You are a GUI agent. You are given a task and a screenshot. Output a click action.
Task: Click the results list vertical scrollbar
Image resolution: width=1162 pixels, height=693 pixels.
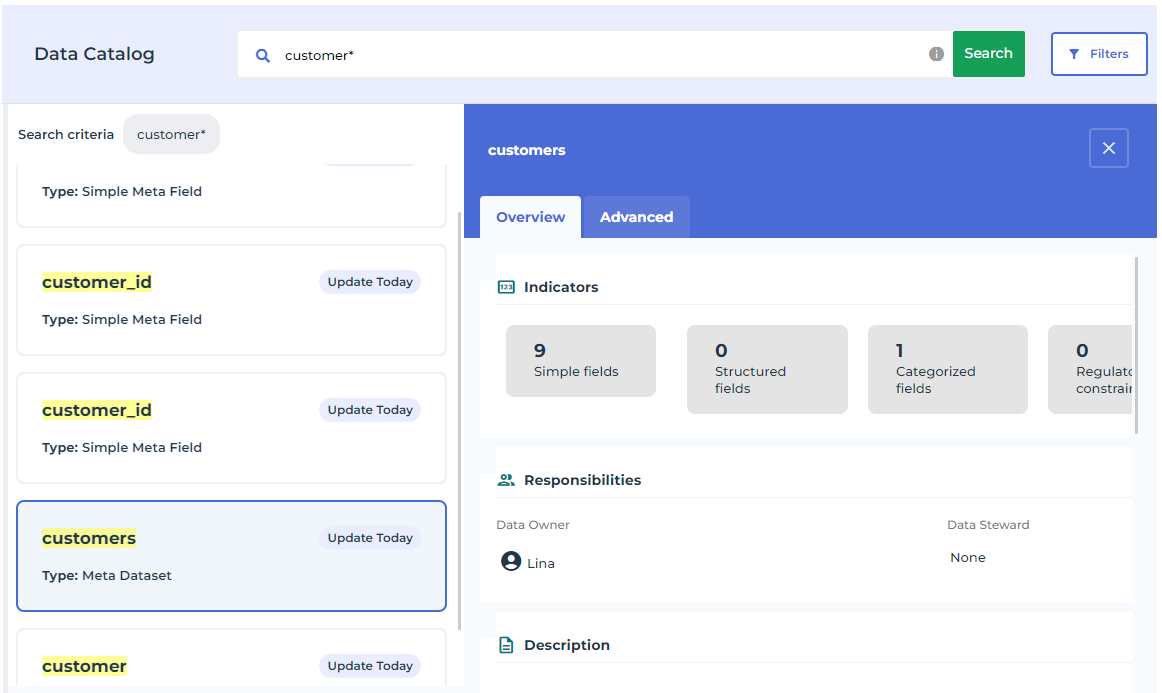coord(459,420)
